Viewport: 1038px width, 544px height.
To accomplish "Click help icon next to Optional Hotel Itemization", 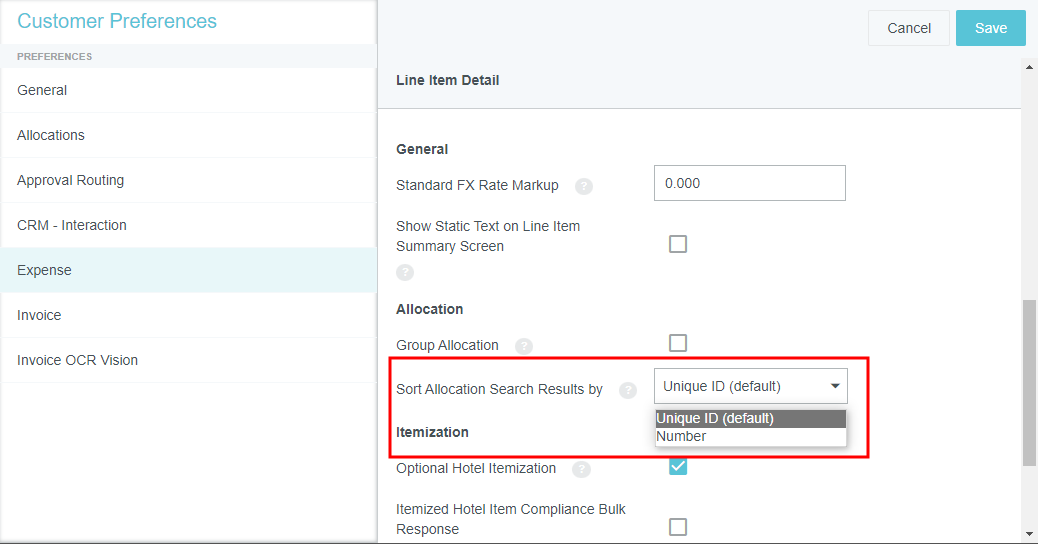I will click(581, 469).
